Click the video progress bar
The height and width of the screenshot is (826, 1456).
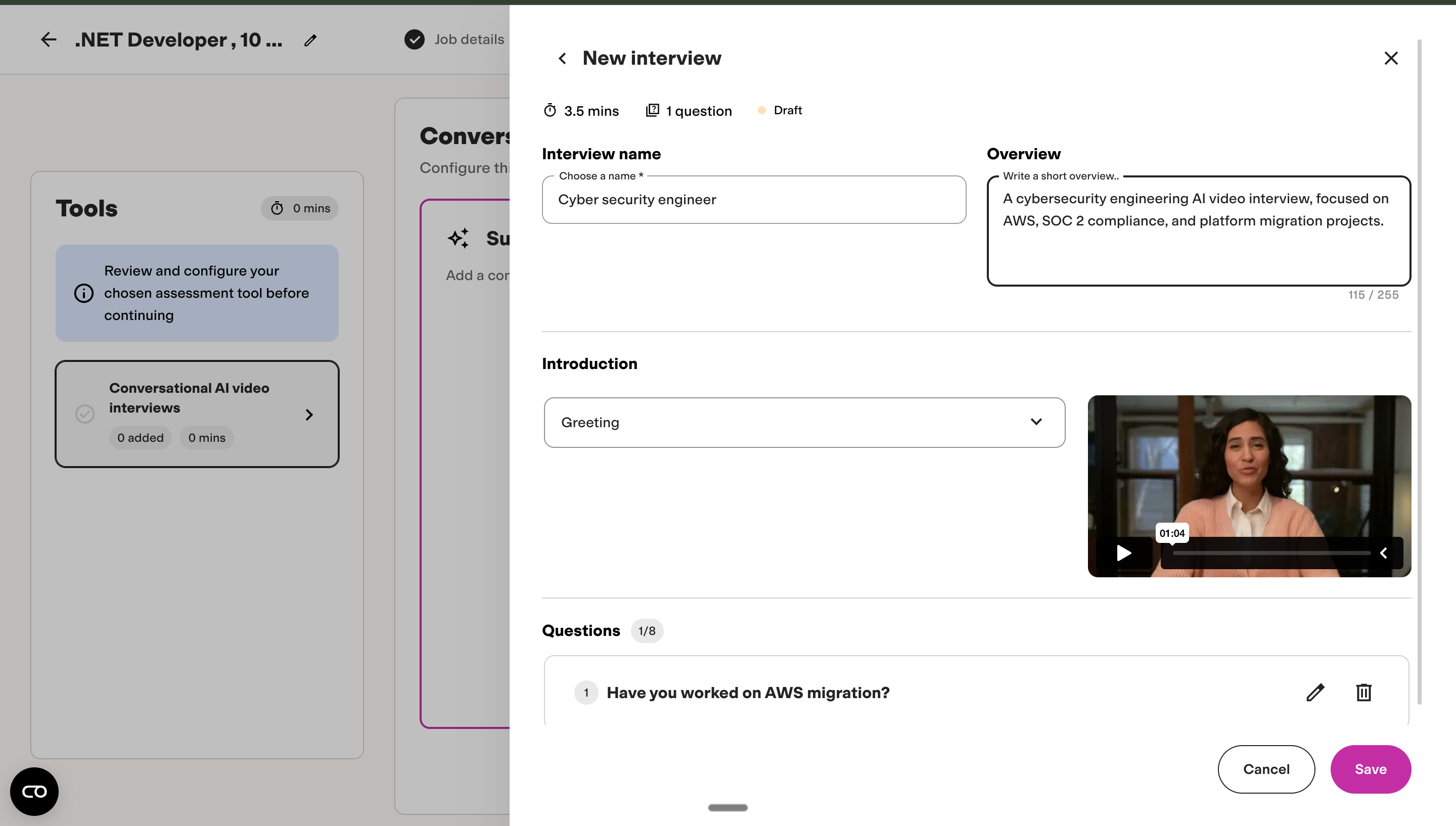(x=1271, y=553)
